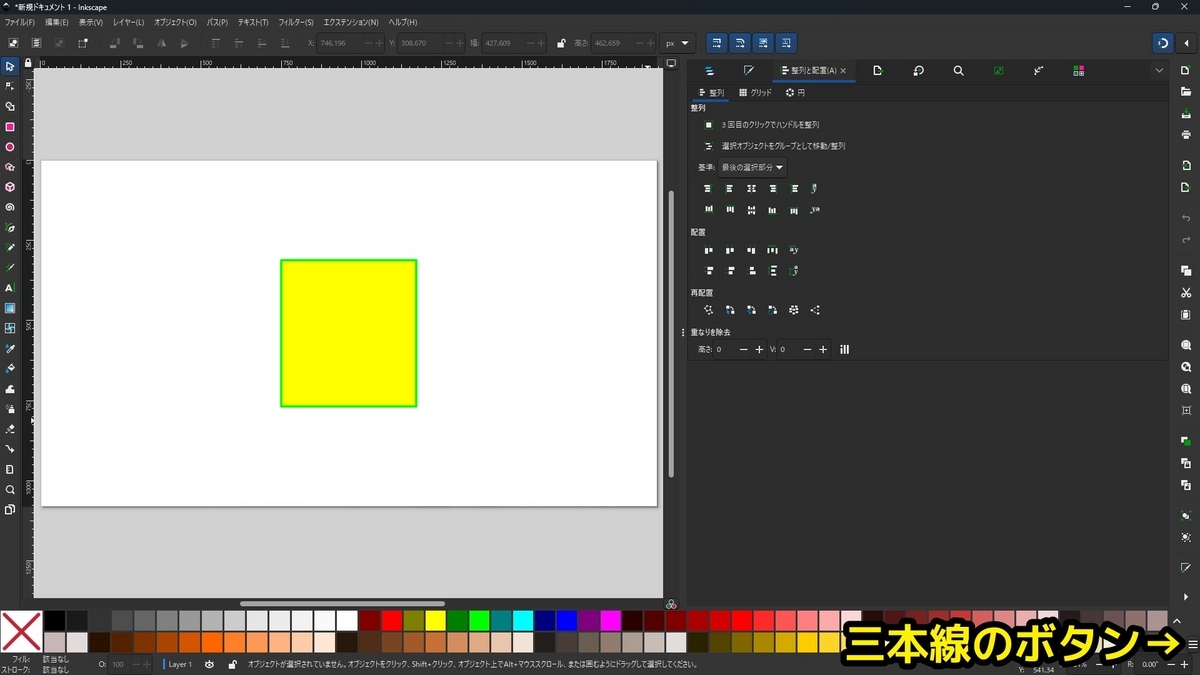The width and height of the screenshot is (1200, 675).
Task: Click the yellow rectangle on canvas
Action: tap(348, 333)
